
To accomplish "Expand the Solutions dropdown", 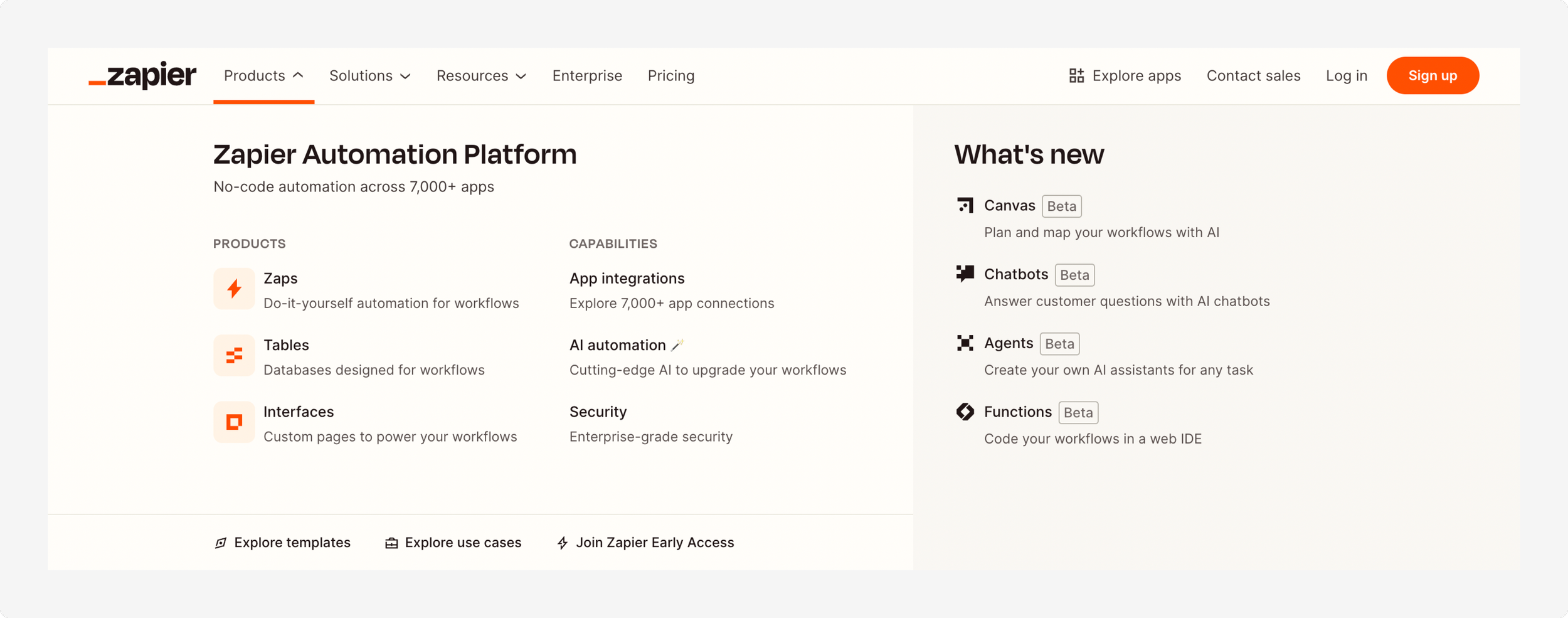I will point(369,76).
